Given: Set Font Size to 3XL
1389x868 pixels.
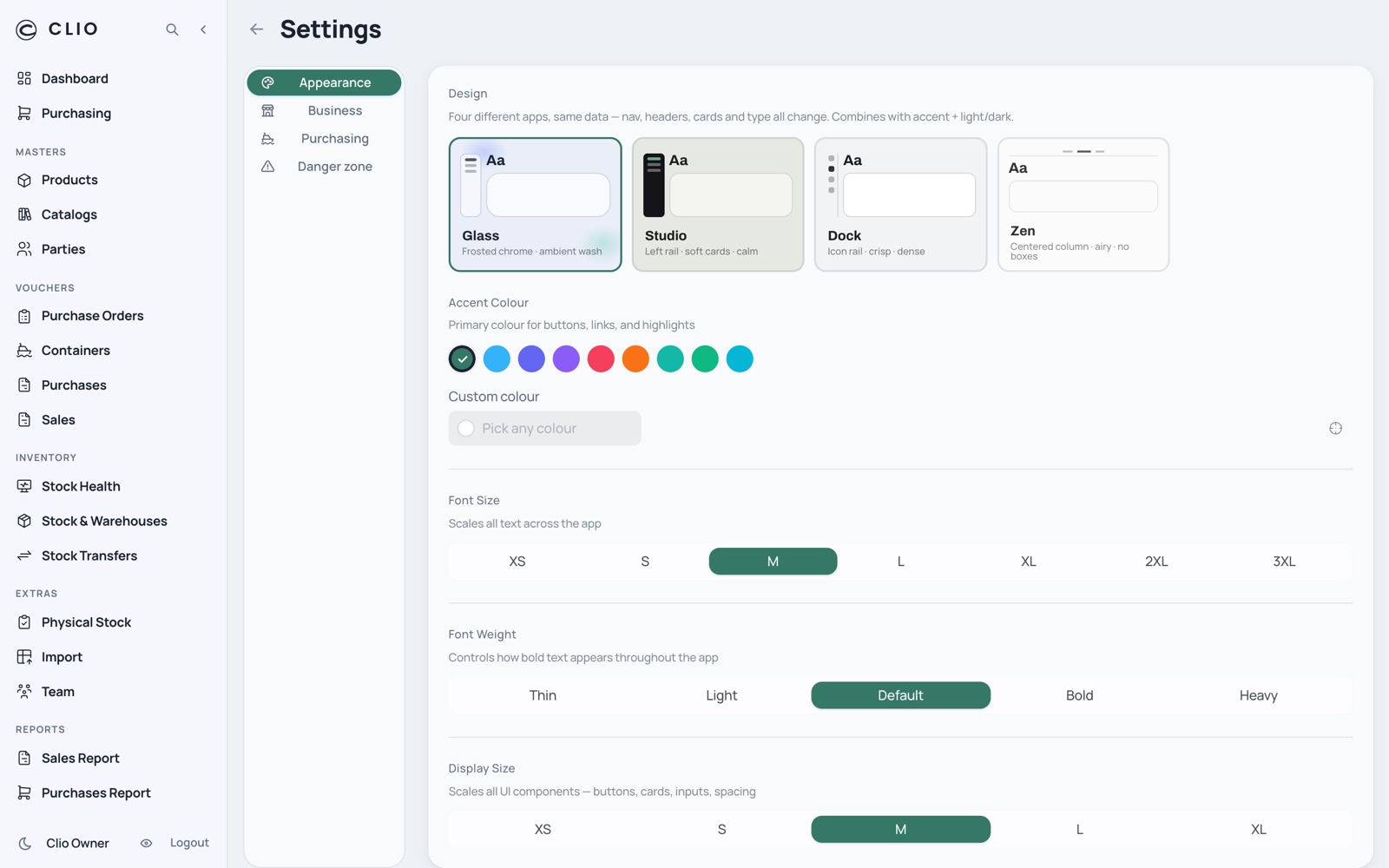Looking at the screenshot, I should coord(1284,562).
